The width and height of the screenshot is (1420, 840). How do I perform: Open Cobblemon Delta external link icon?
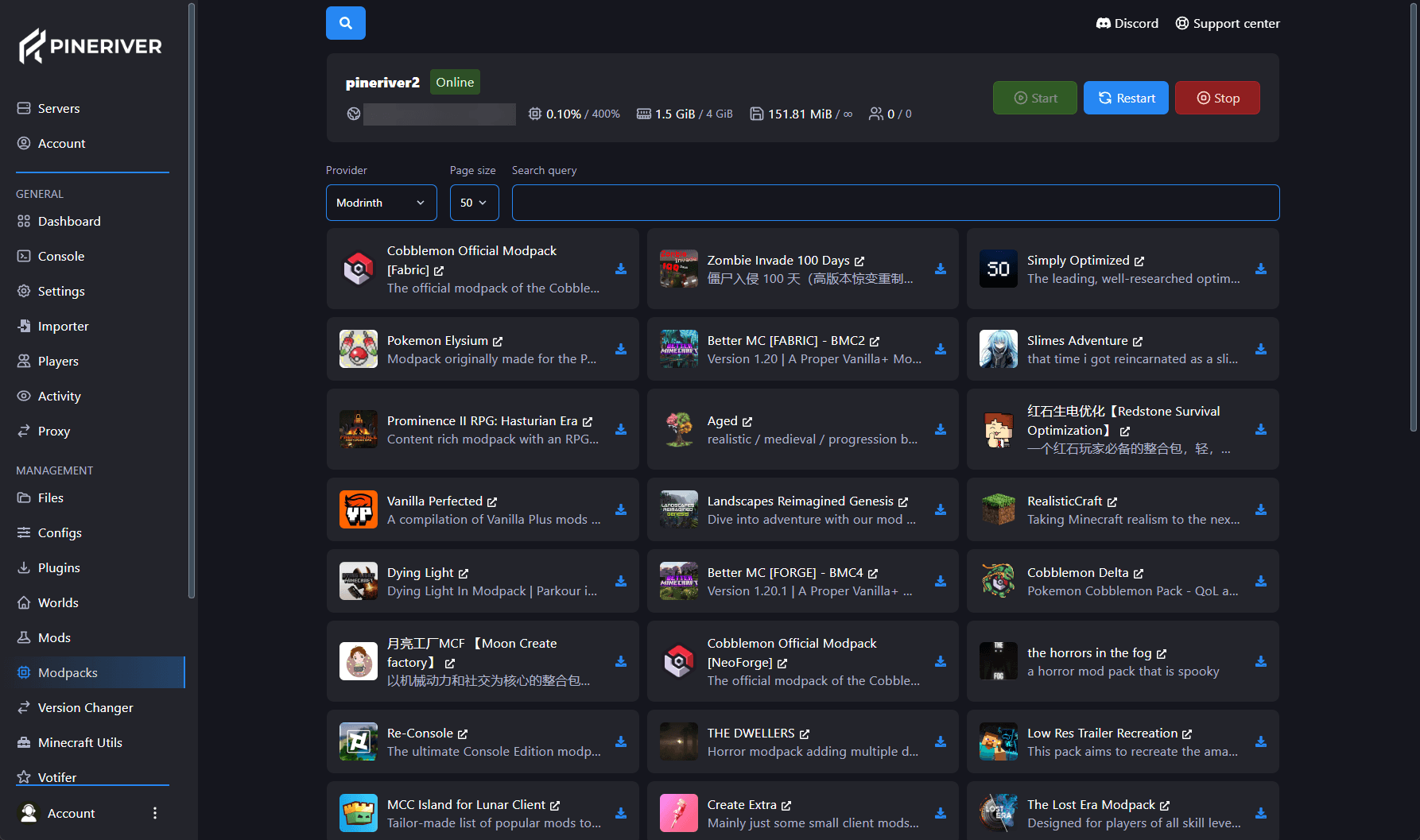(x=1139, y=574)
